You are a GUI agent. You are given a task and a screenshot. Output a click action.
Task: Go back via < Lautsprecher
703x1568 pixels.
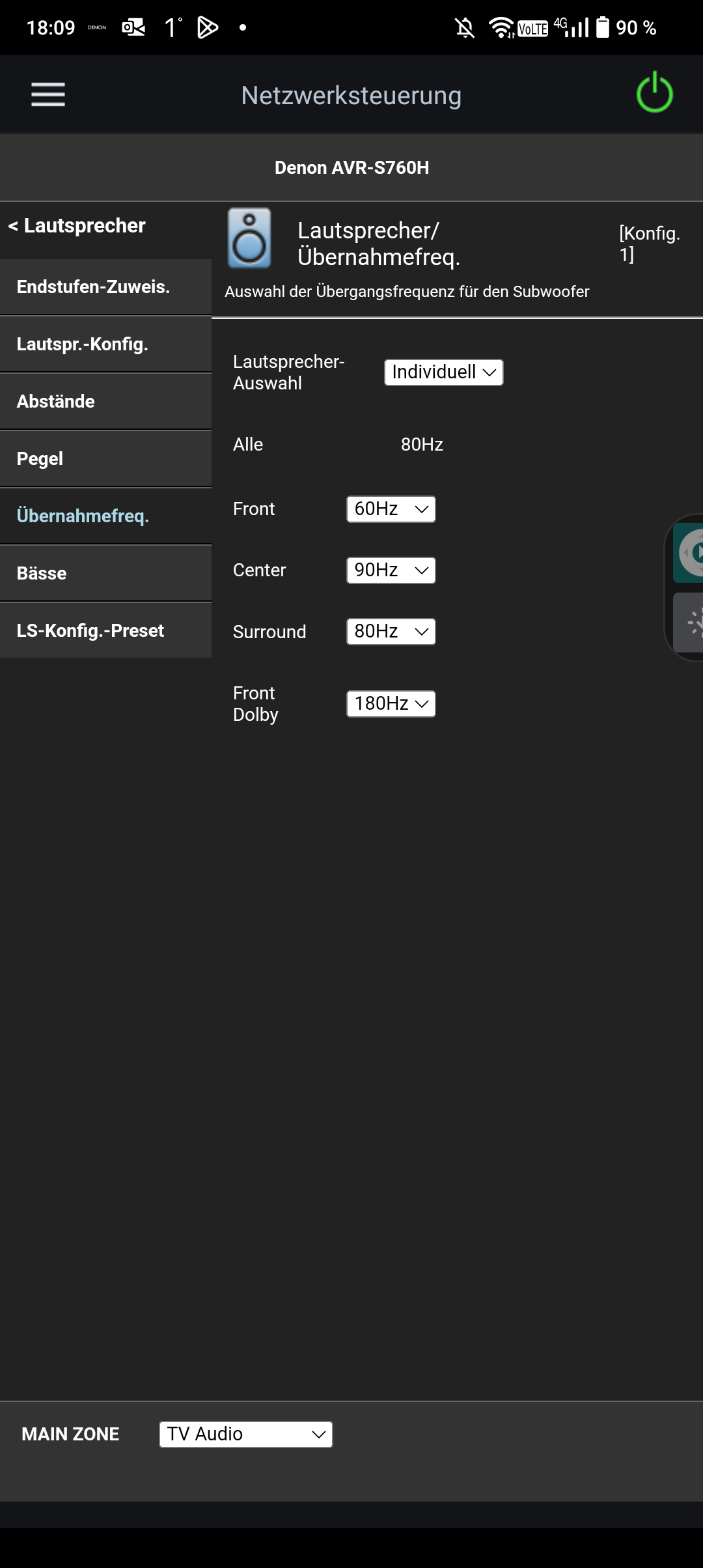pos(77,226)
